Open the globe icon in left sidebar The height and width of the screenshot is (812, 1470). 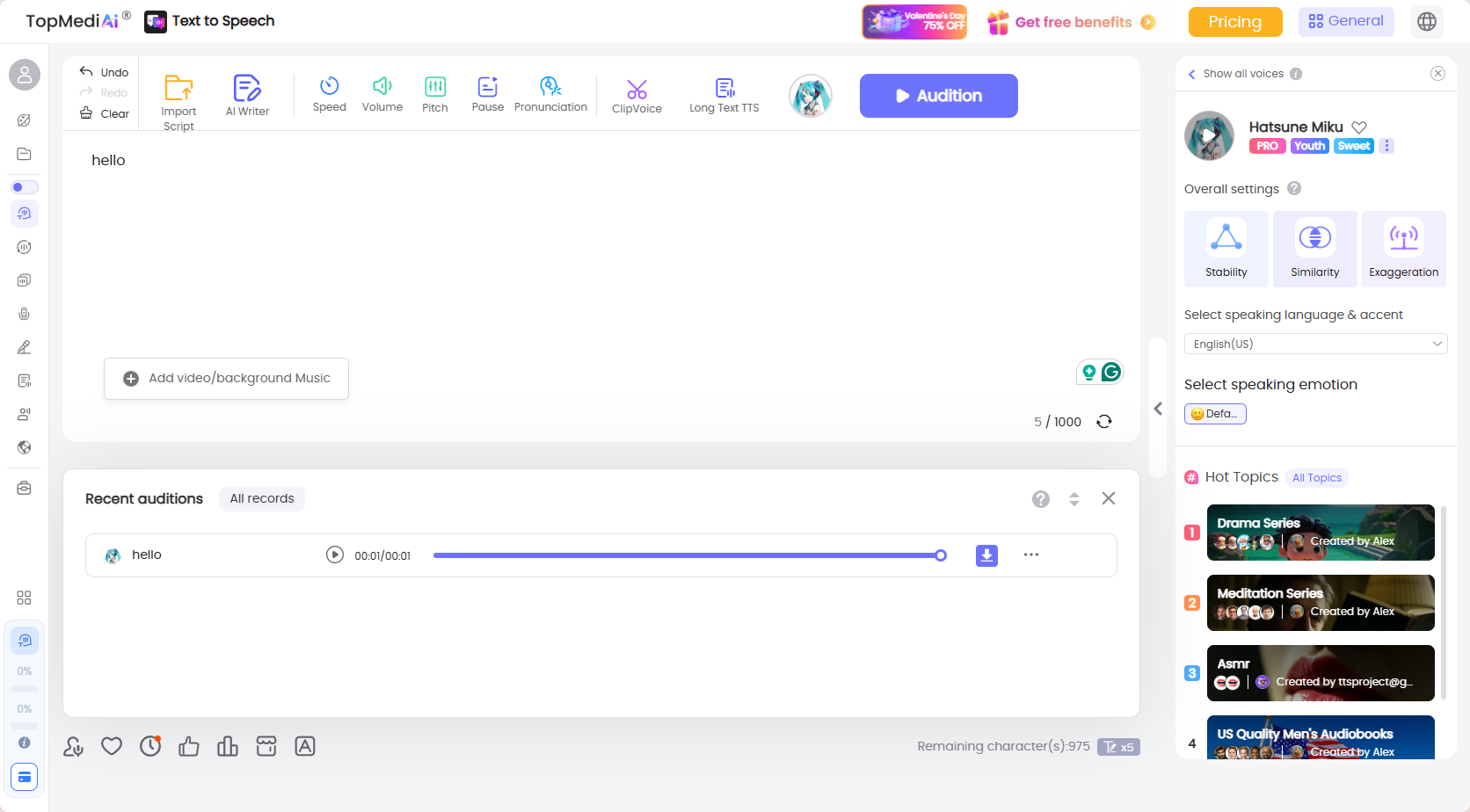(25, 447)
